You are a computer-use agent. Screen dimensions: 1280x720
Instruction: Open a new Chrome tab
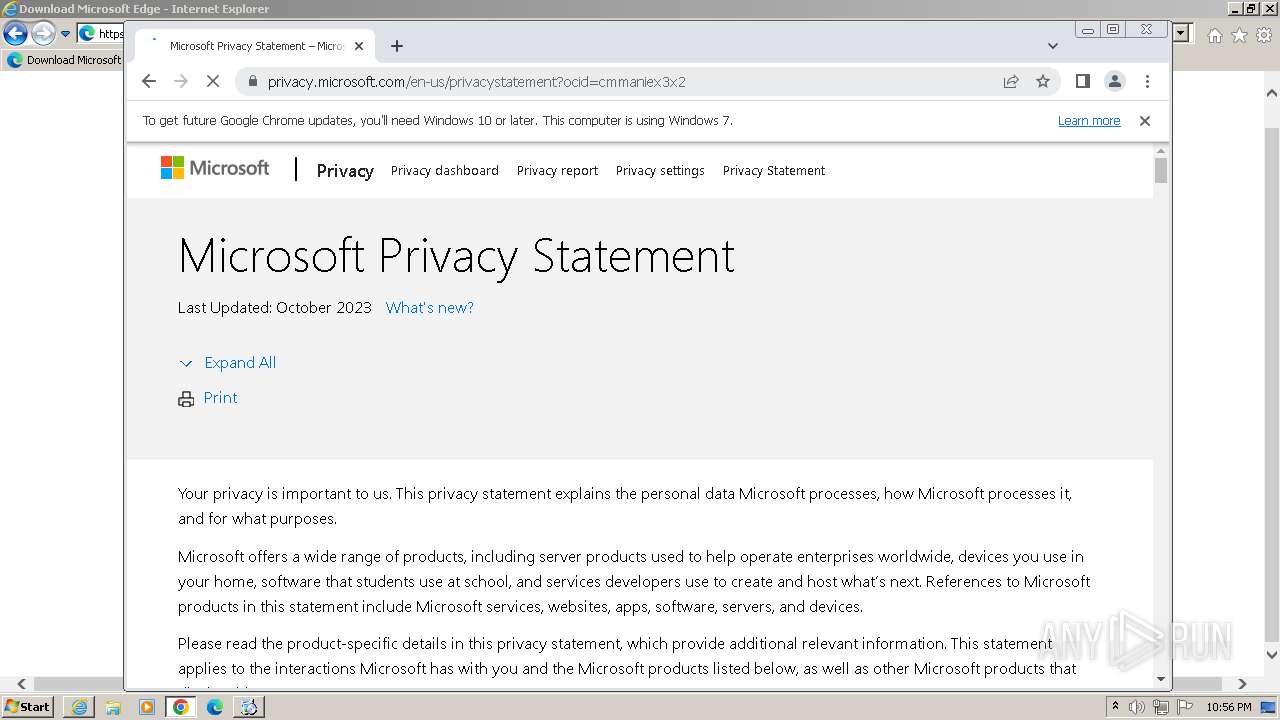click(x=397, y=46)
